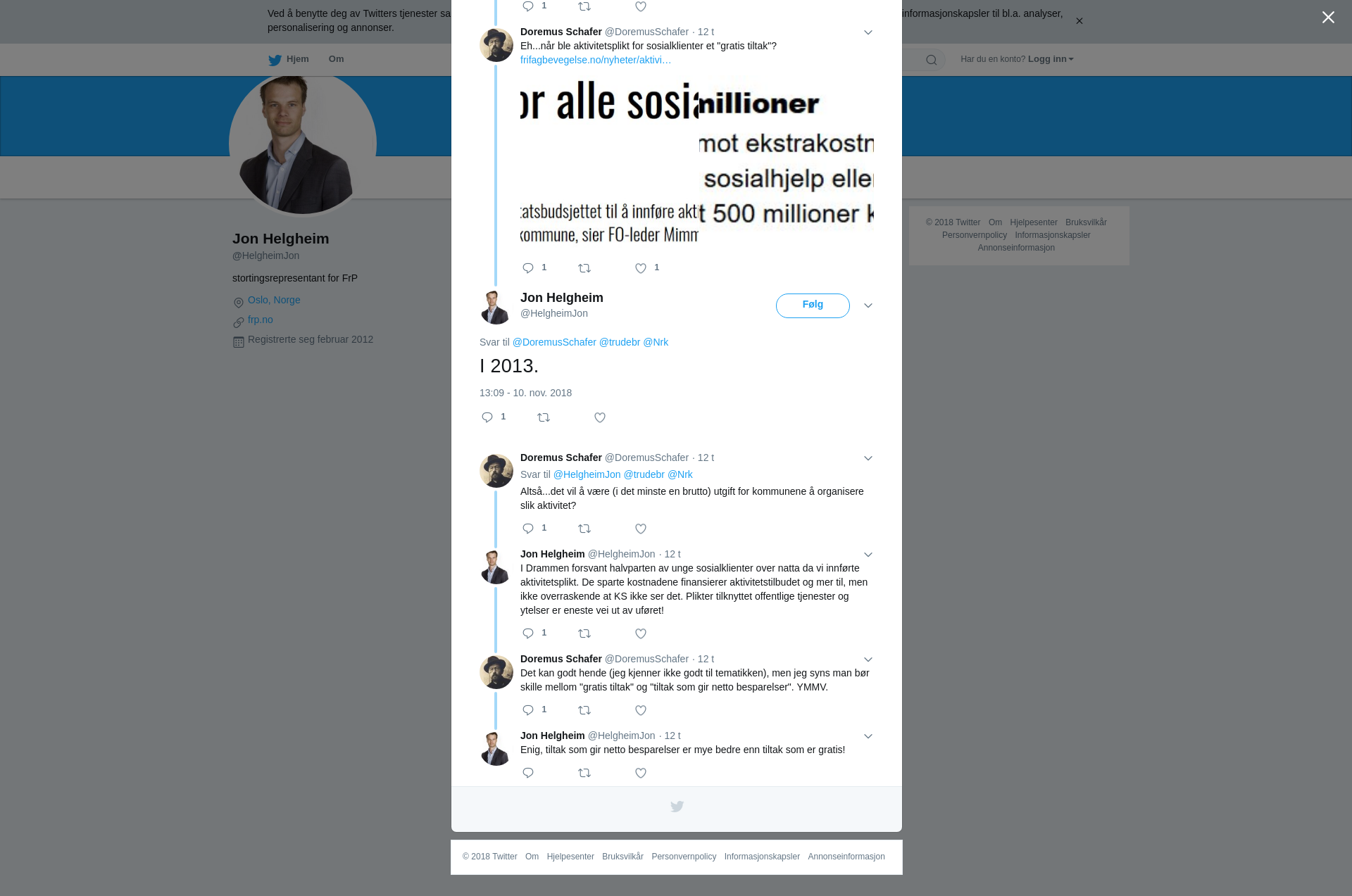
Task: Retweet Doremus Schafer's "Altså..." reply
Action: coord(584,529)
